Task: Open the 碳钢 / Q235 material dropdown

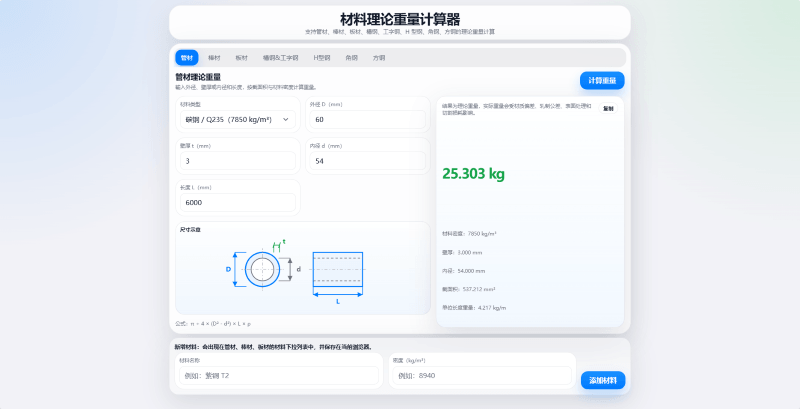Action: [x=238, y=119]
